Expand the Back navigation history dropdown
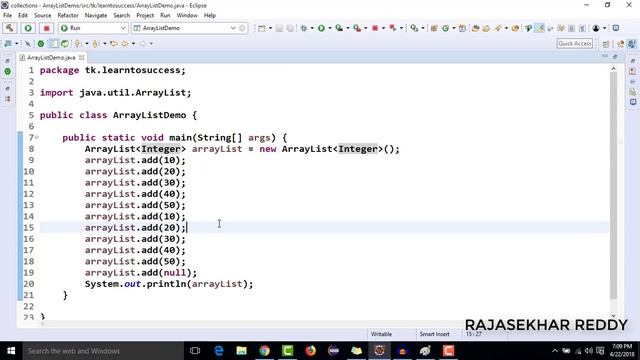The height and width of the screenshot is (360, 640). tap(133, 44)
